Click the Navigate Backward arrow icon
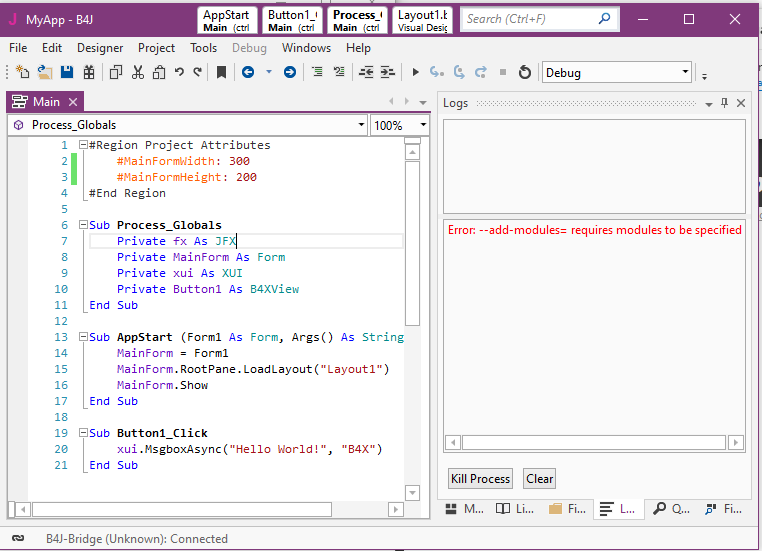 pos(247,72)
